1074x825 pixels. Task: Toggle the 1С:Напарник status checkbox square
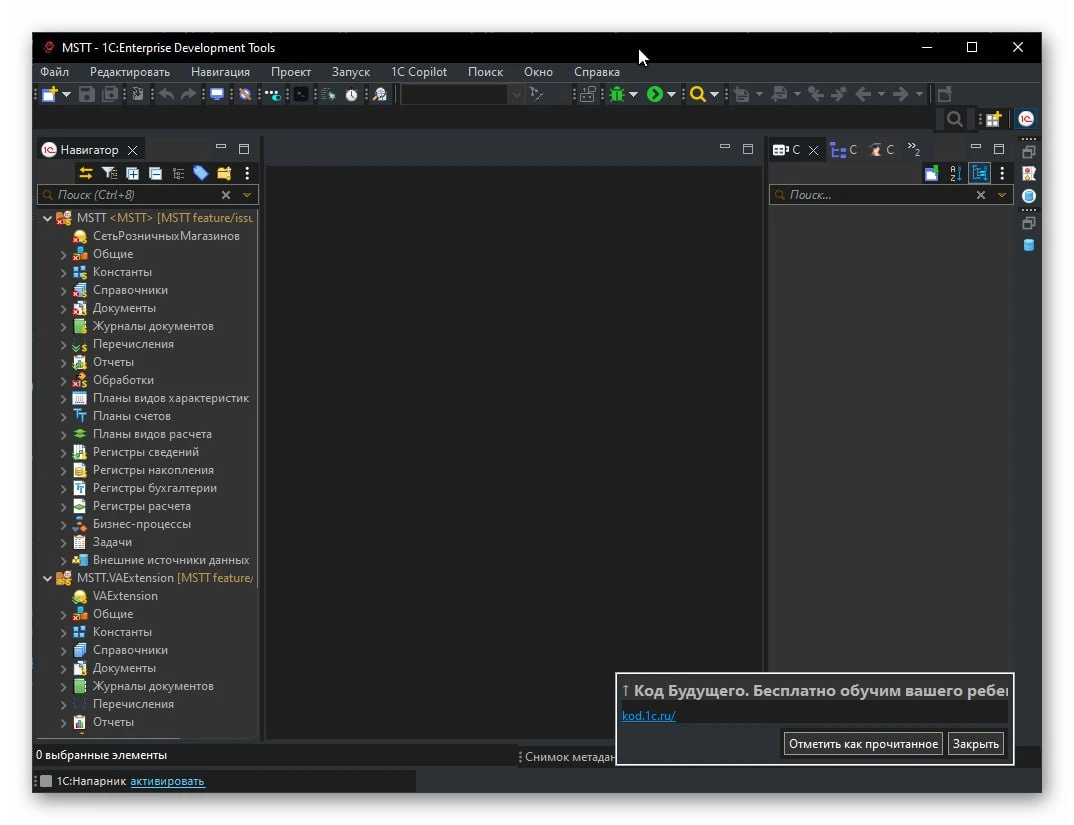(46, 781)
